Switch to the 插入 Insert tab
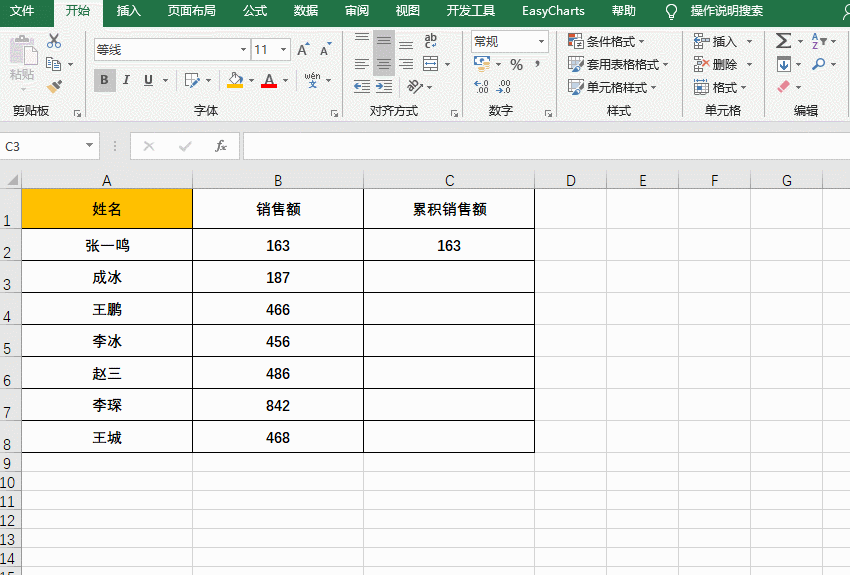The width and height of the screenshot is (850, 575). click(129, 11)
